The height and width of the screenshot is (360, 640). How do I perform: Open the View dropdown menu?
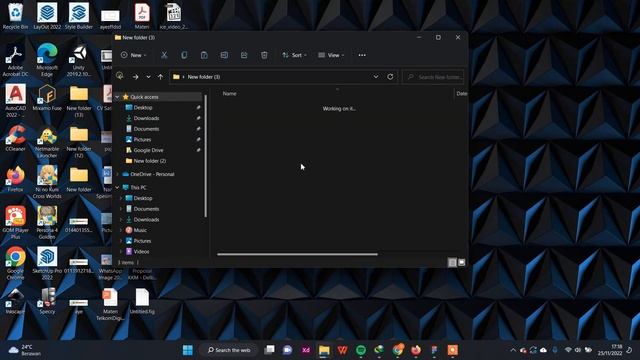331,55
